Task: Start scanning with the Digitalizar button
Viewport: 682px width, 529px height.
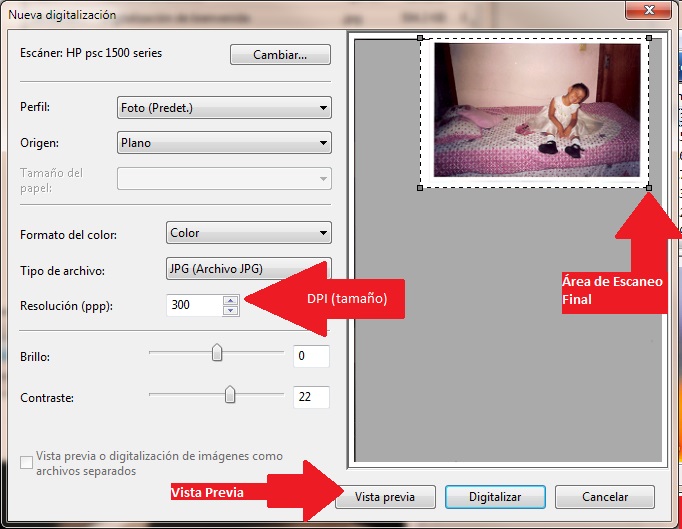Action: [495, 497]
